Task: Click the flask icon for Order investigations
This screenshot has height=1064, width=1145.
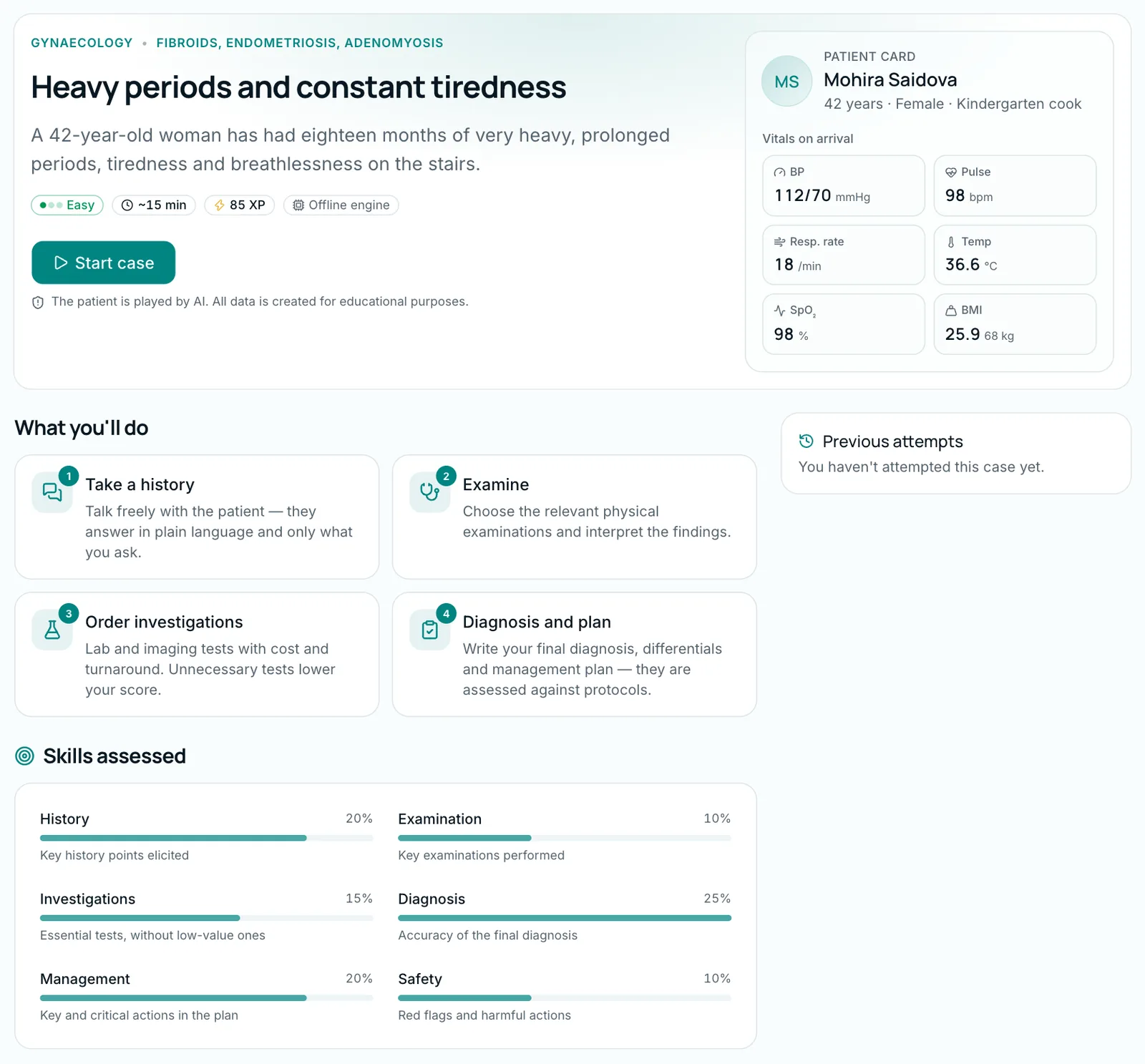Action: pos(52,630)
